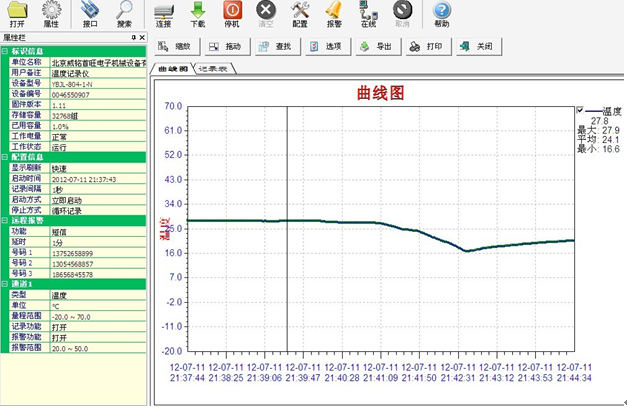
Task: Click the 报警 (Alarm) bell icon
Action: pos(334,14)
